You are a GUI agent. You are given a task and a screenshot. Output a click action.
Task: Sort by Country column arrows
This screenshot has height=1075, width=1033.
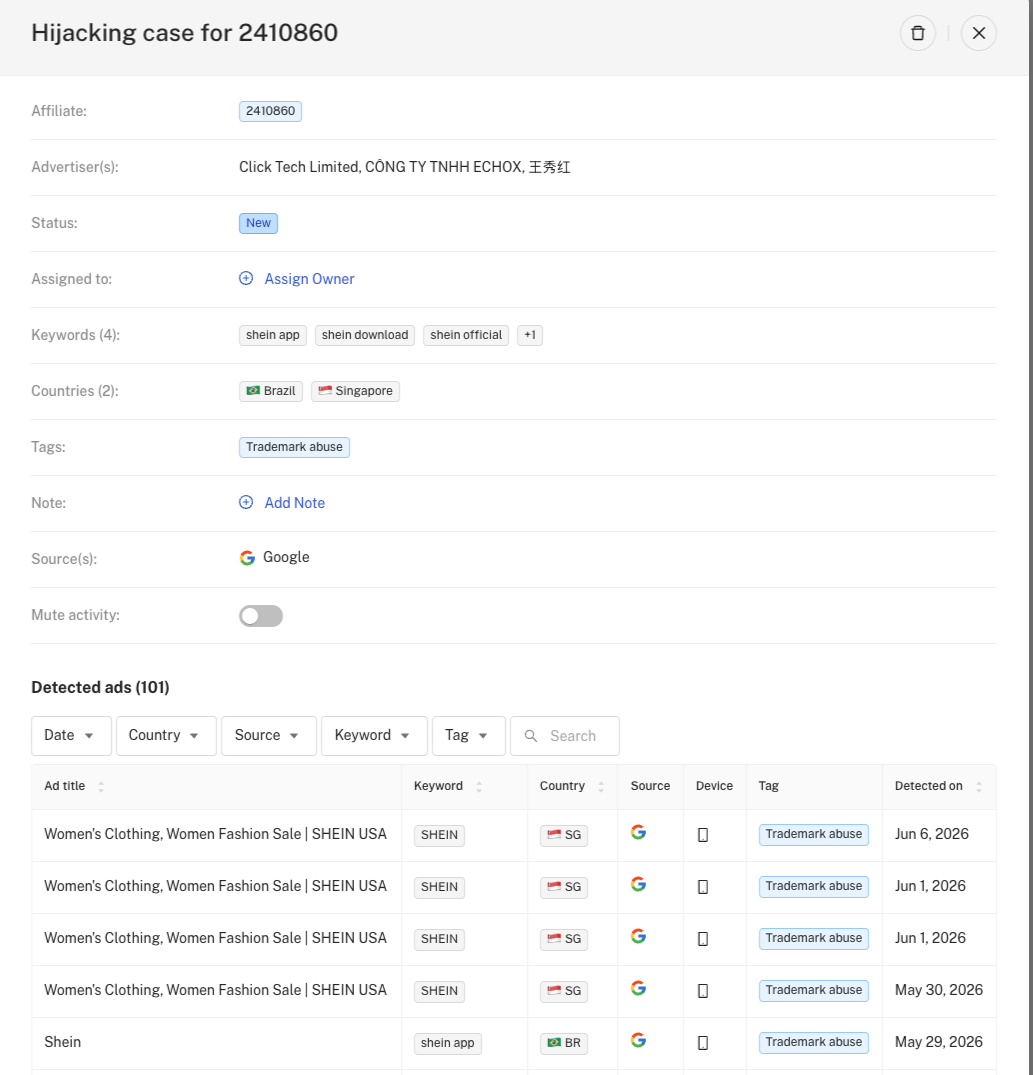tap(600, 786)
